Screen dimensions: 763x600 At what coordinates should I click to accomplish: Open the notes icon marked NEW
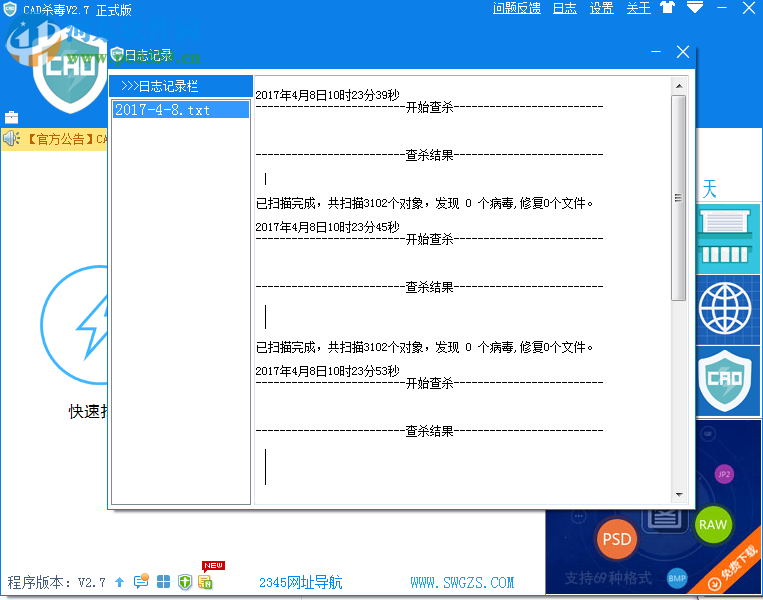pyautogui.click(x=205, y=582)
